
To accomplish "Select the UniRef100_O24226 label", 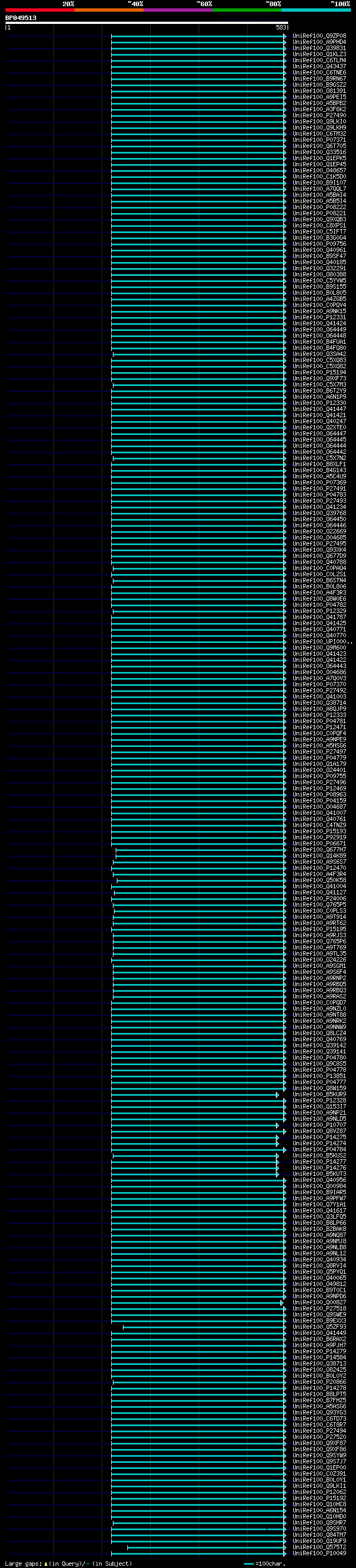I will 319,959.
